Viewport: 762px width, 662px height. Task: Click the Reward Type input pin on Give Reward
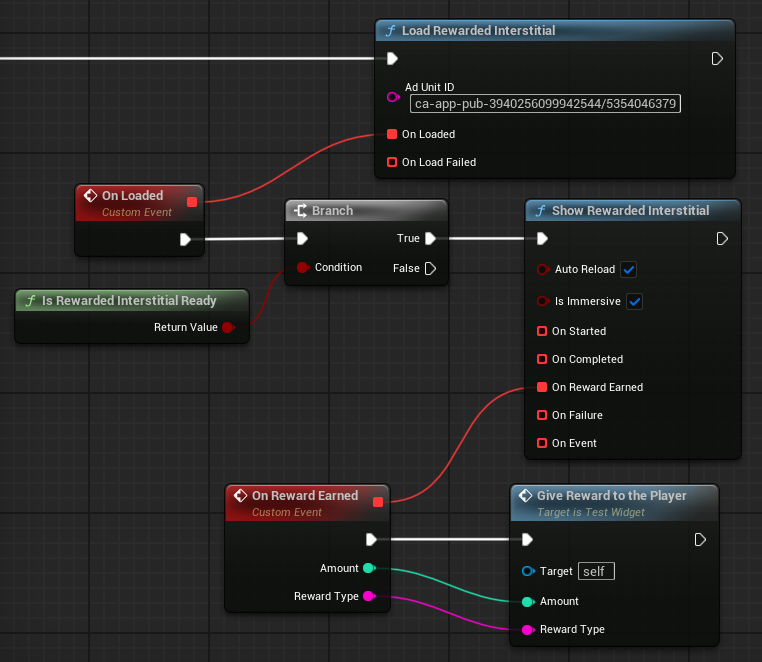(527, 630)
